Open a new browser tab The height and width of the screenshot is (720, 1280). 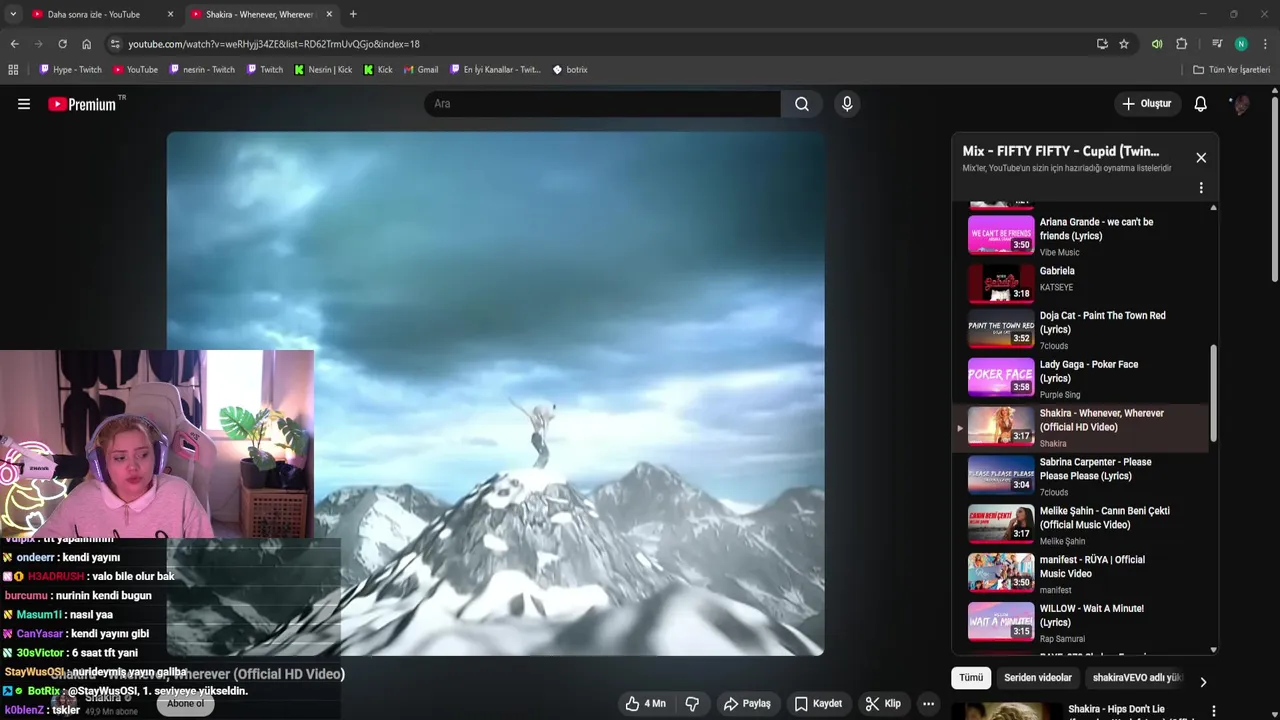[353, 14]
